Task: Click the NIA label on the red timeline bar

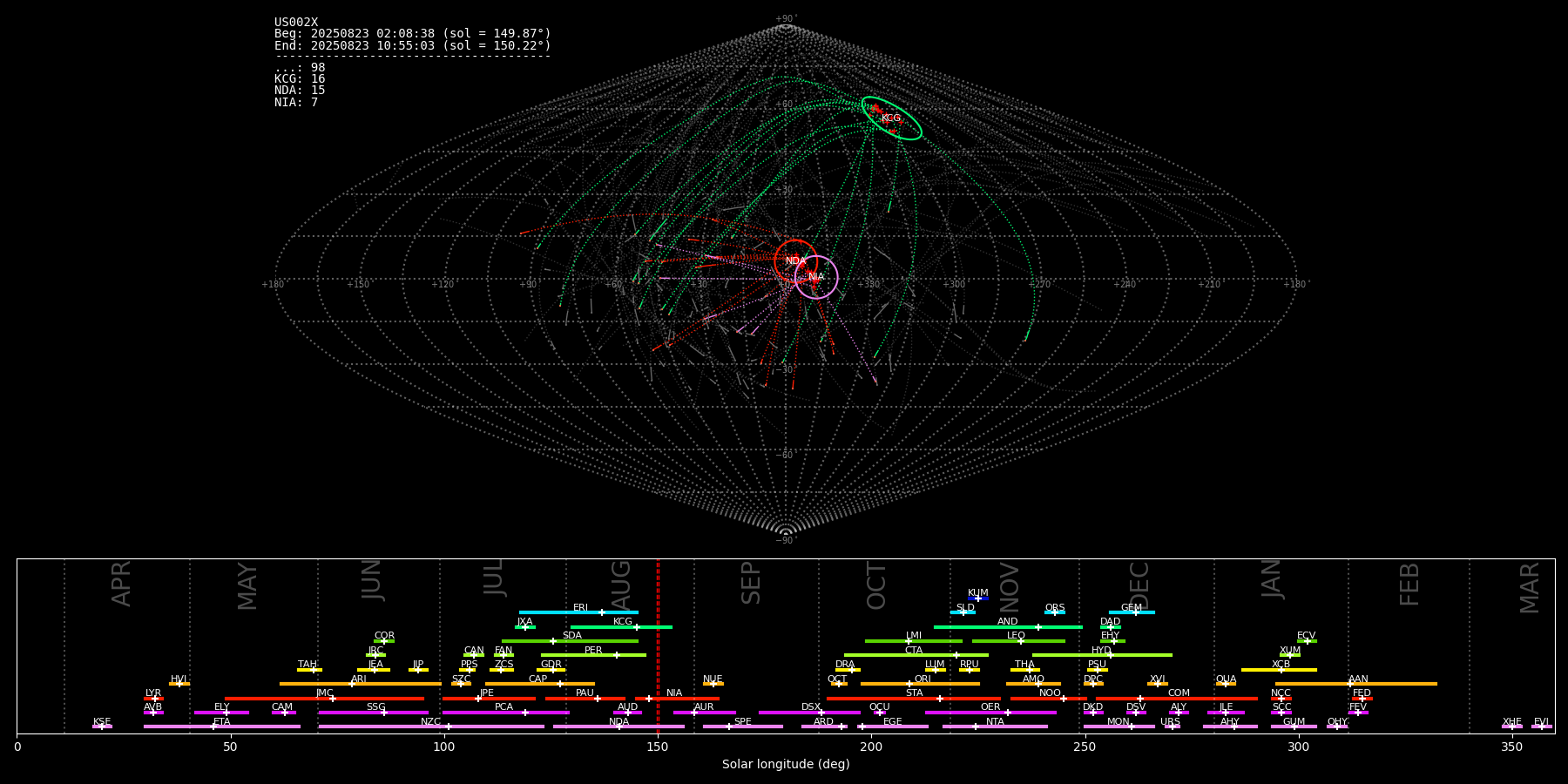Action: (674, 693)
